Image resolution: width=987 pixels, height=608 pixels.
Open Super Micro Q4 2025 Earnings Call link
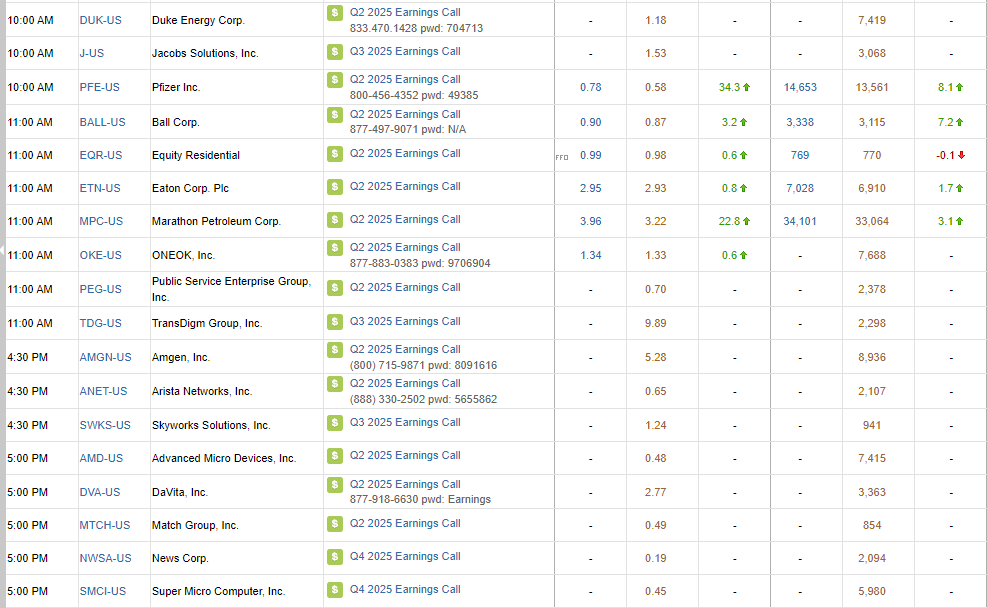[405, 589]
